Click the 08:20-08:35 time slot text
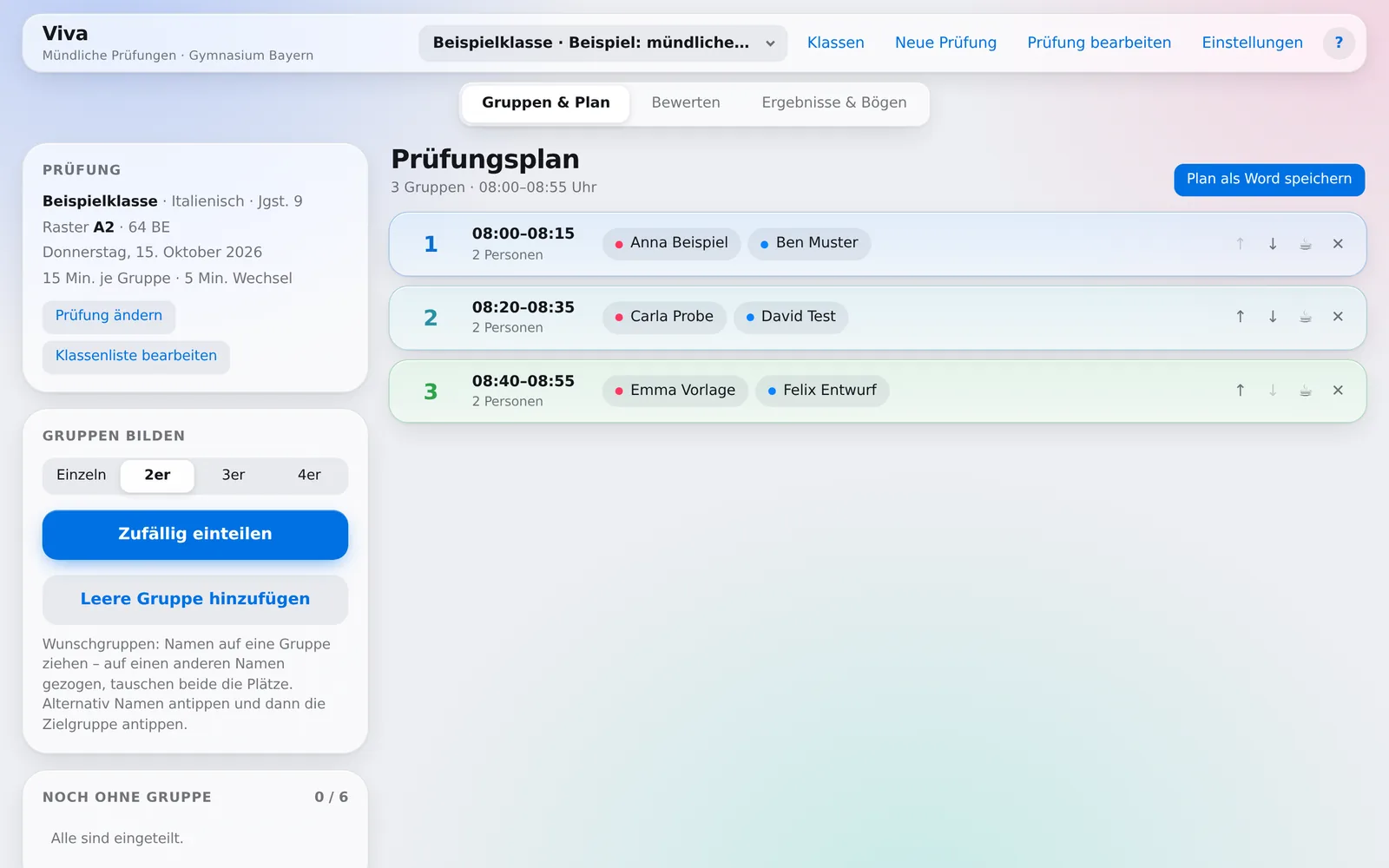This screenshot has height=868, width=1389. tap(523, 307)
